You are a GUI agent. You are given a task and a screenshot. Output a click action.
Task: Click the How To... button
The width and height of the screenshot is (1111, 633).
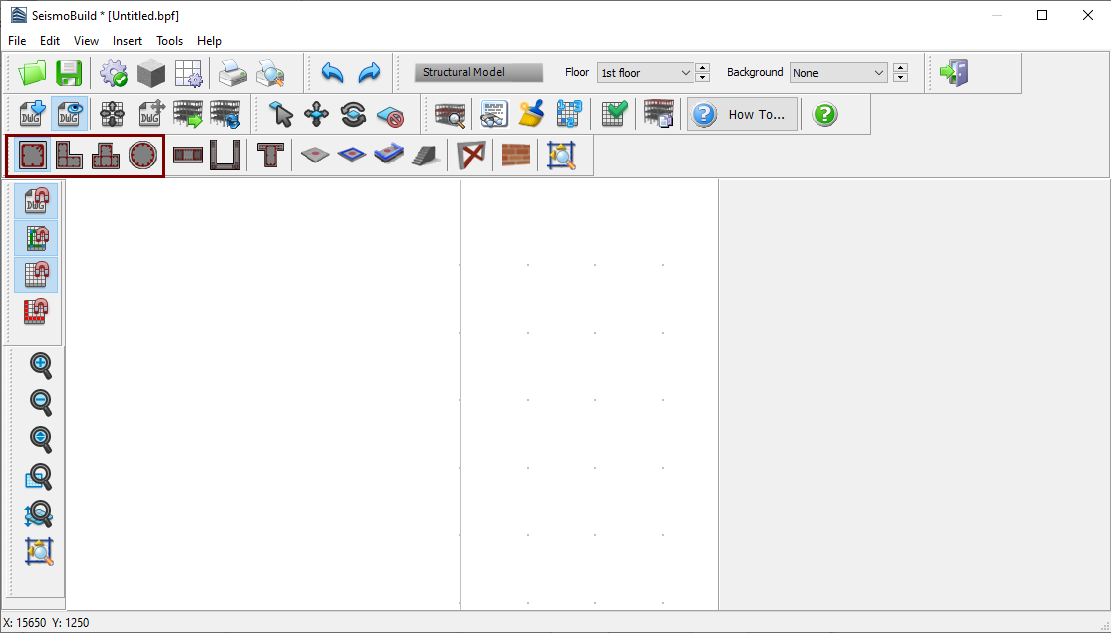tap(743, 114)
